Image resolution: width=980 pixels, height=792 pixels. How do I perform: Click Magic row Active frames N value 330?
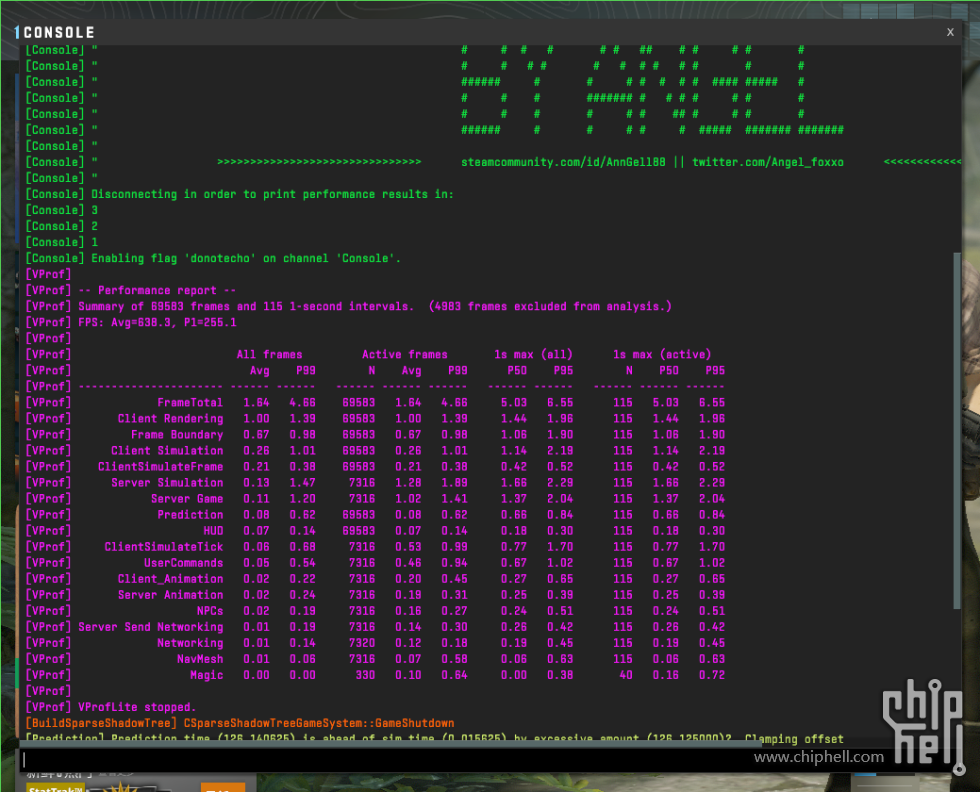366,675
